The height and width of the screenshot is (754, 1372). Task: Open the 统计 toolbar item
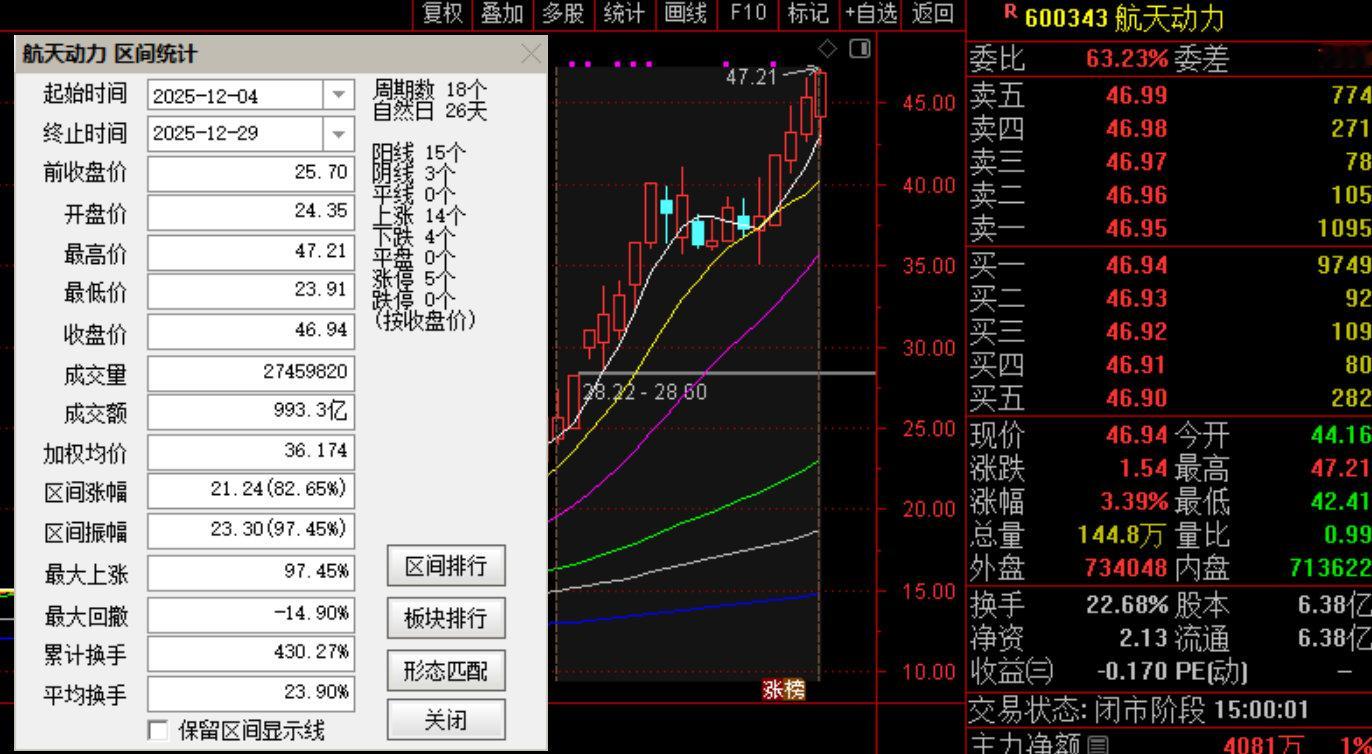[x=624, y=13]
